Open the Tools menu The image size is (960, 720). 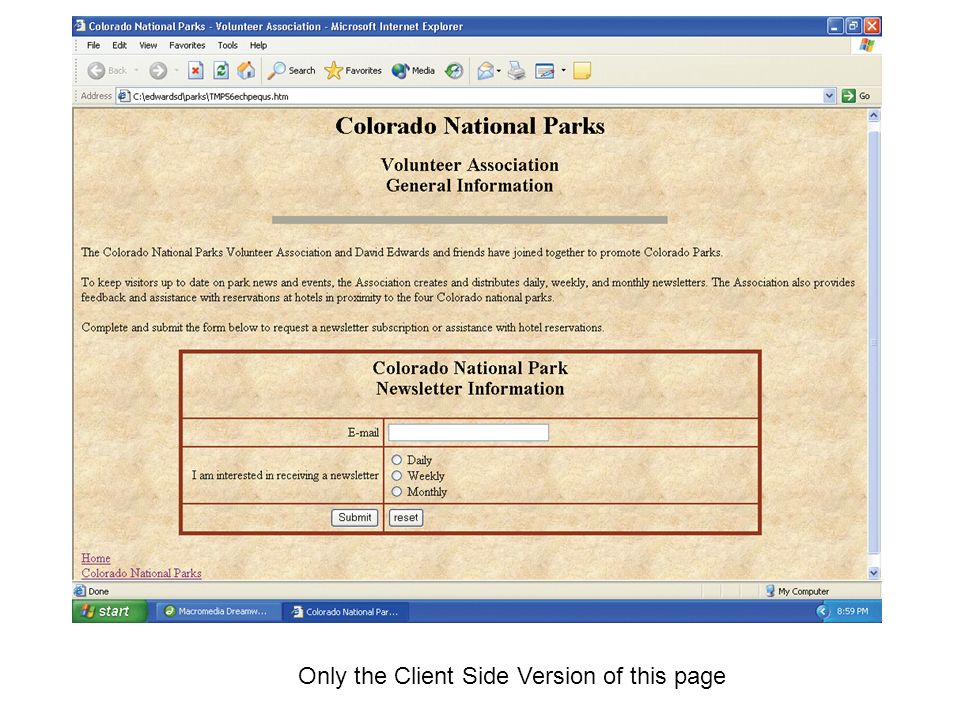click(x=228, y=45)
